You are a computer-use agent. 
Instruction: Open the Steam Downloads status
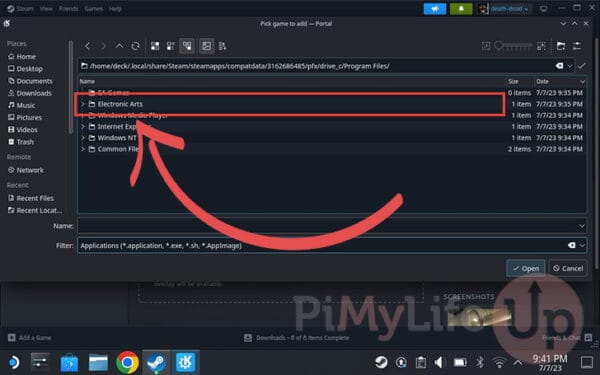297,338
